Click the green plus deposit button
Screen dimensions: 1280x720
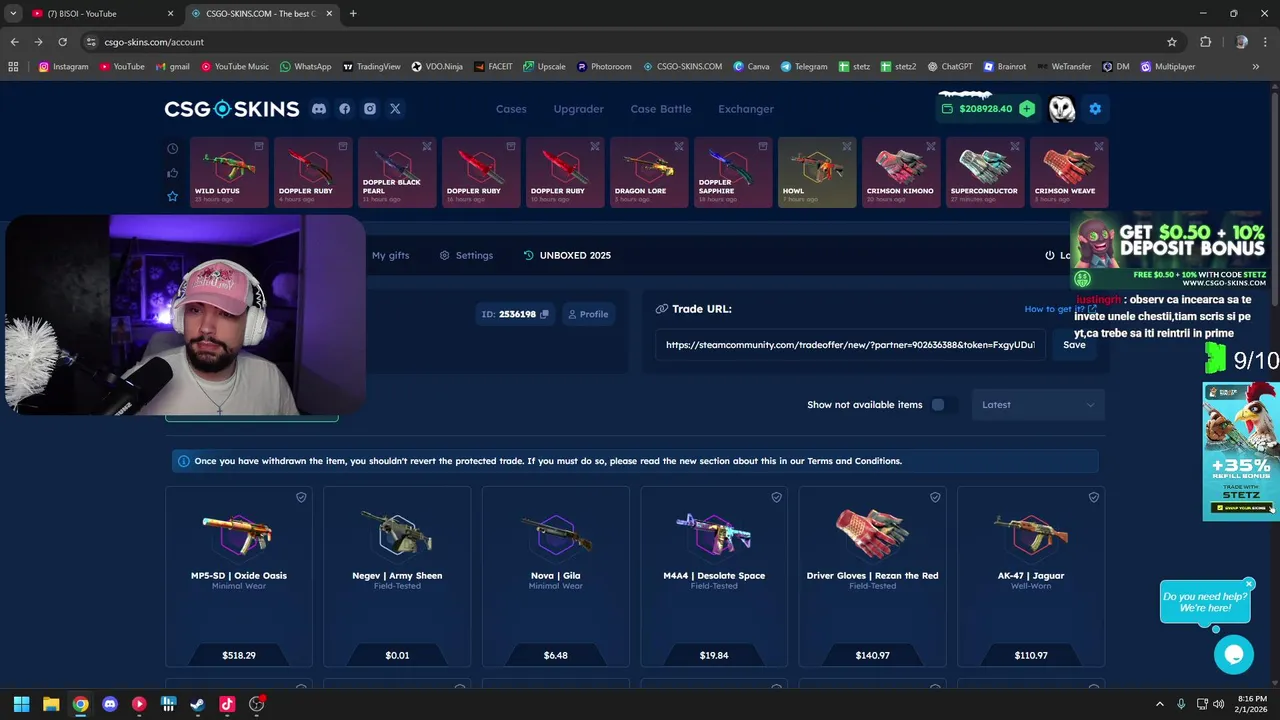pyautogui.click(x=1027, y=108)
